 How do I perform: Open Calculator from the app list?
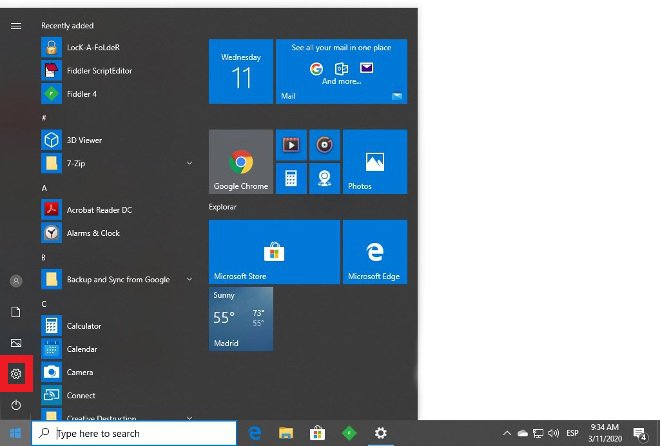tap(116, 326)
